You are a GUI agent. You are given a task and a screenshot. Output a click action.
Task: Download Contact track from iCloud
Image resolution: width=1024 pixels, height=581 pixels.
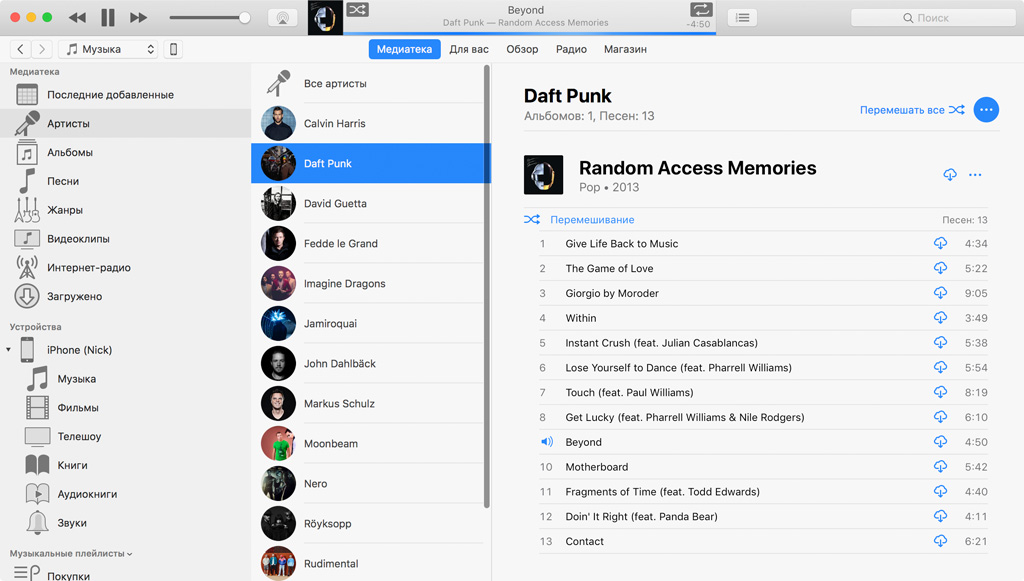pyautogui.click(x=940, y=541)
